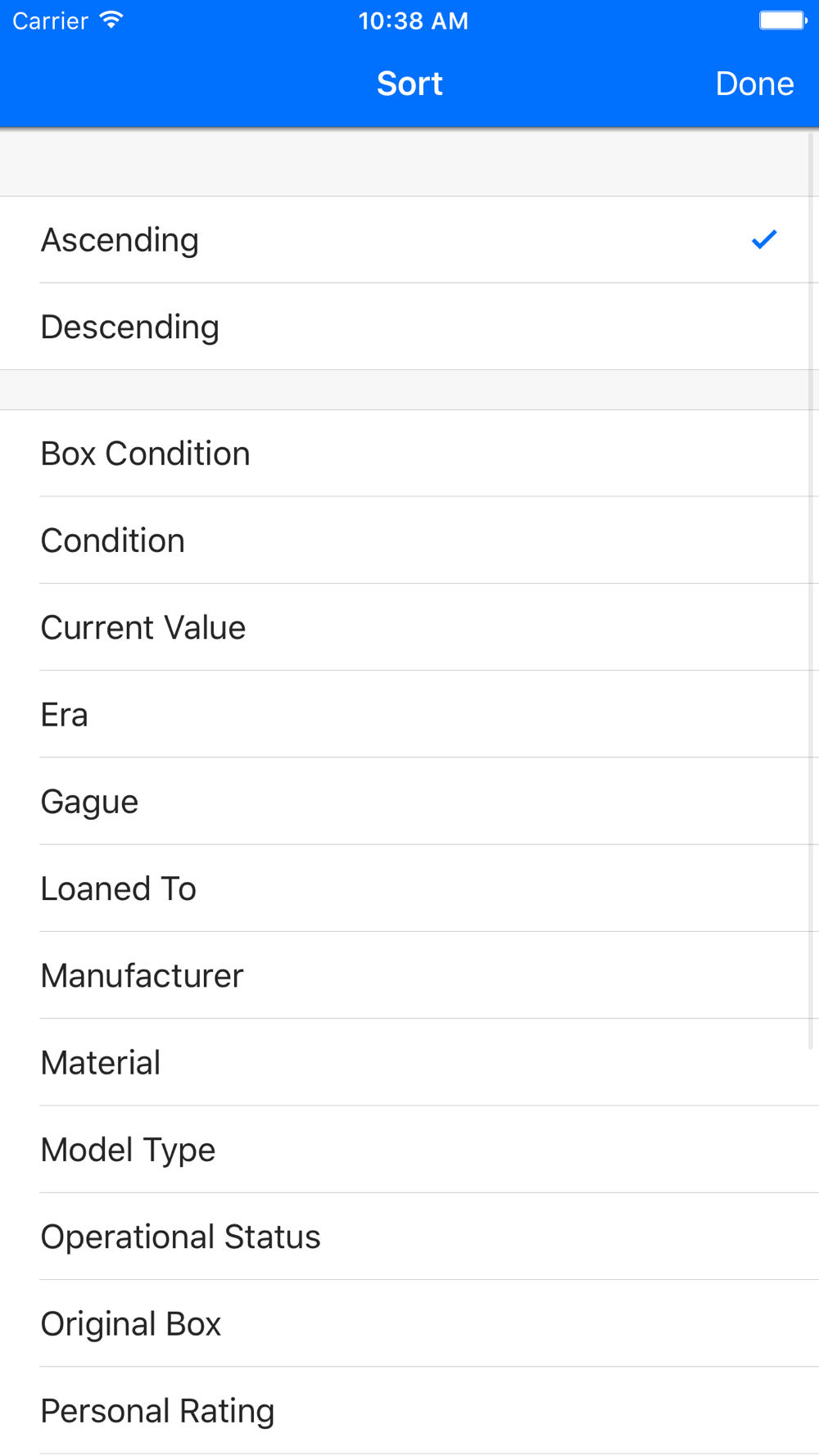
Task: Pick Gague sort option
Action: pos(409,802)
